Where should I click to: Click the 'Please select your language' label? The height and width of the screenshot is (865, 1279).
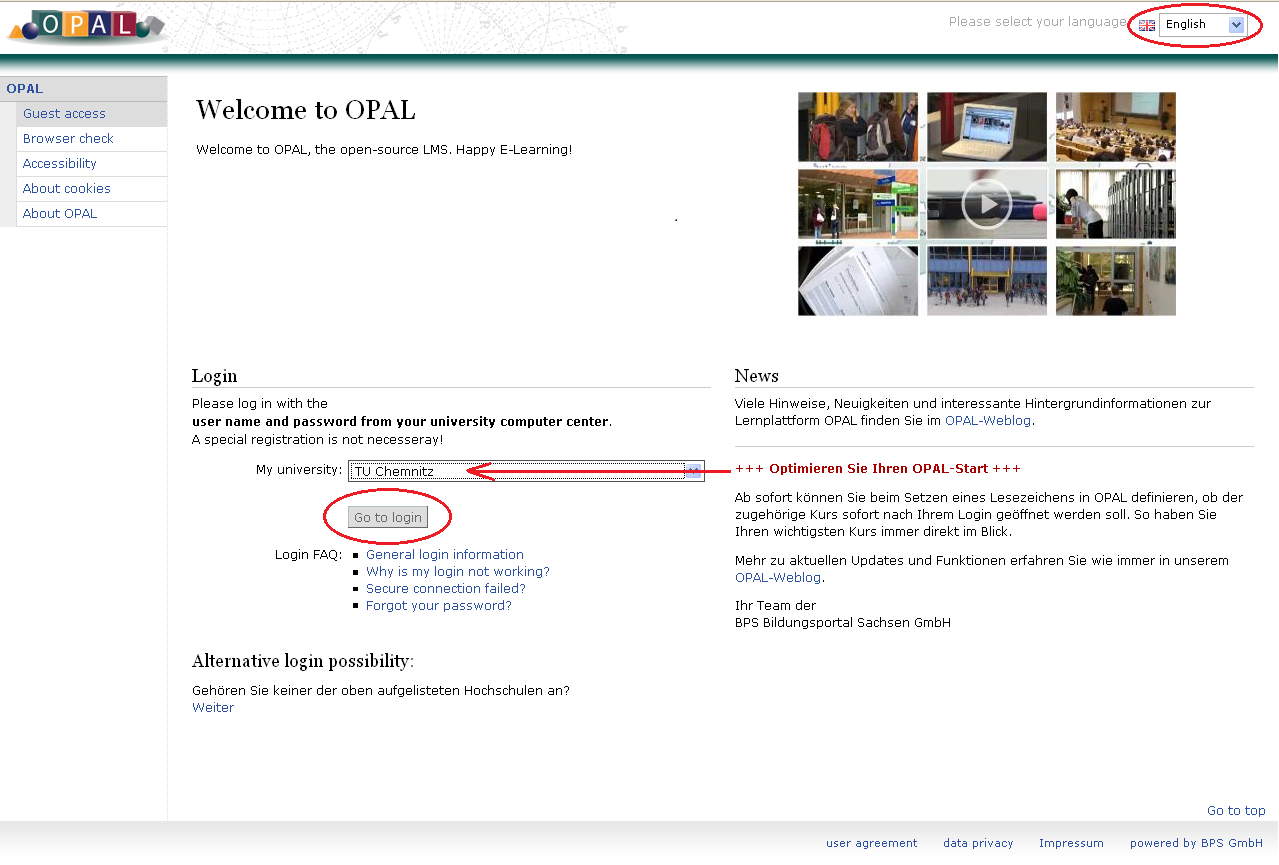point(1038,22)
